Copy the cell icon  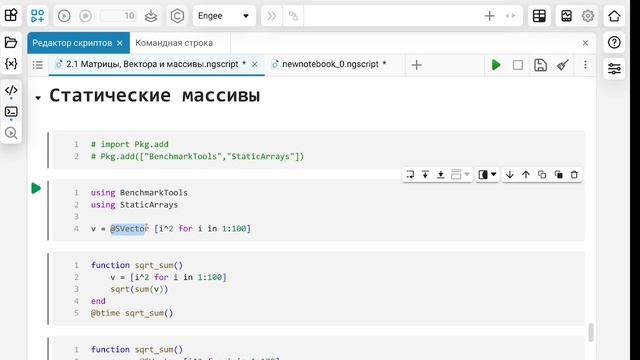click(x=542, y=175)
